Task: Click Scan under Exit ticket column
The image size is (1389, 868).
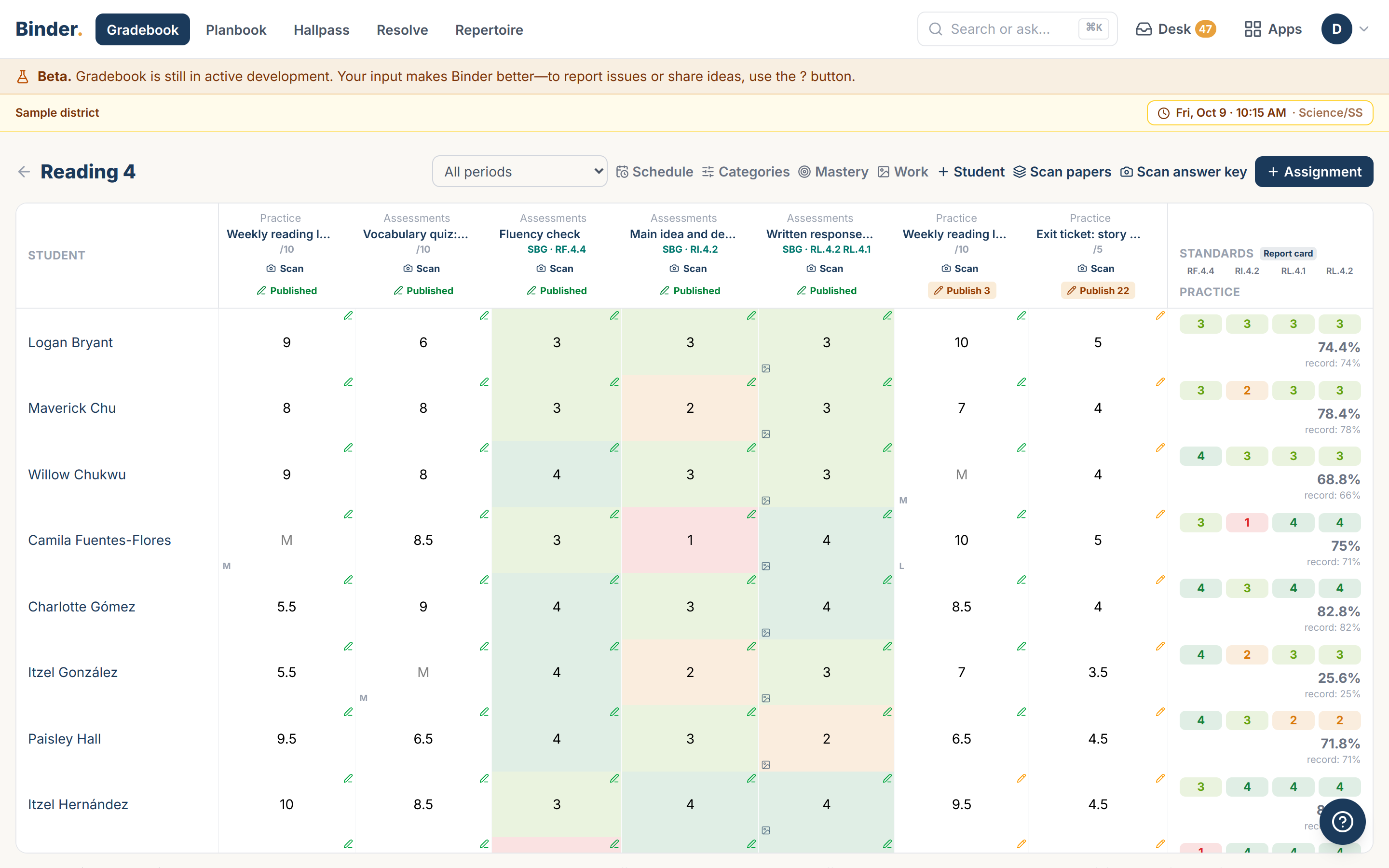Action: click(1096, 269)
